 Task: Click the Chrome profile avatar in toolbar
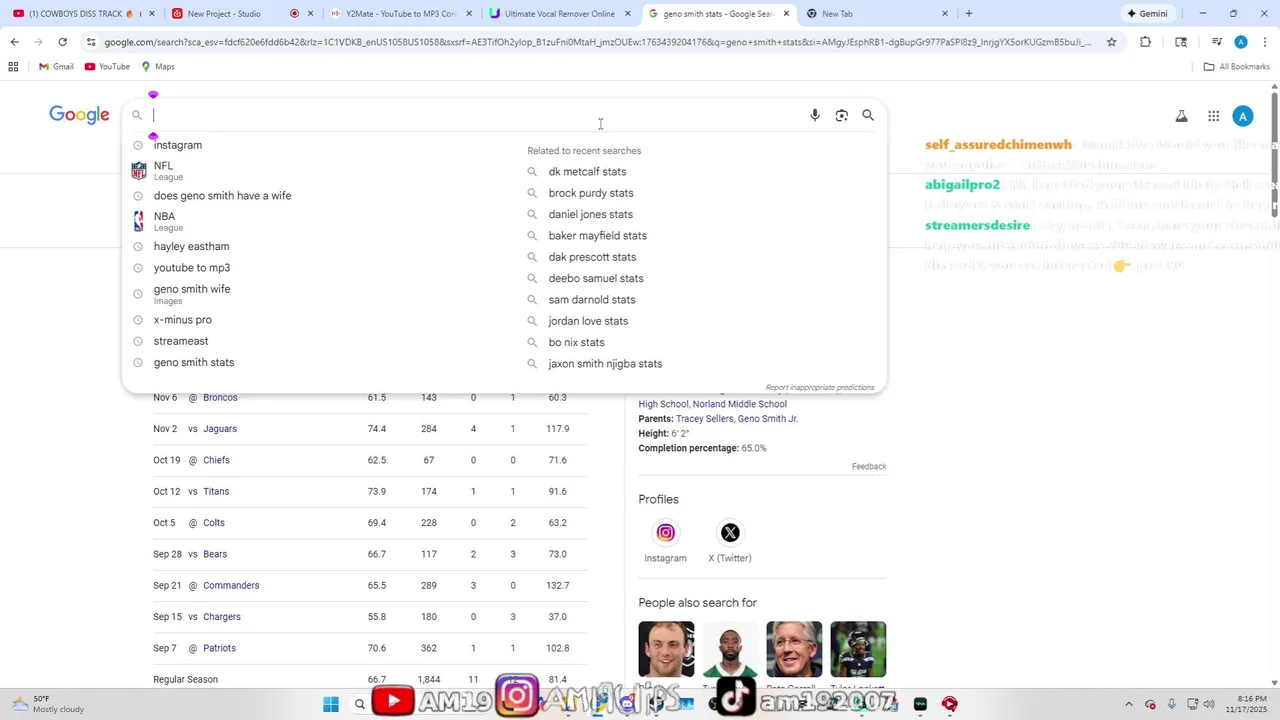click(x=1241, y=42)
